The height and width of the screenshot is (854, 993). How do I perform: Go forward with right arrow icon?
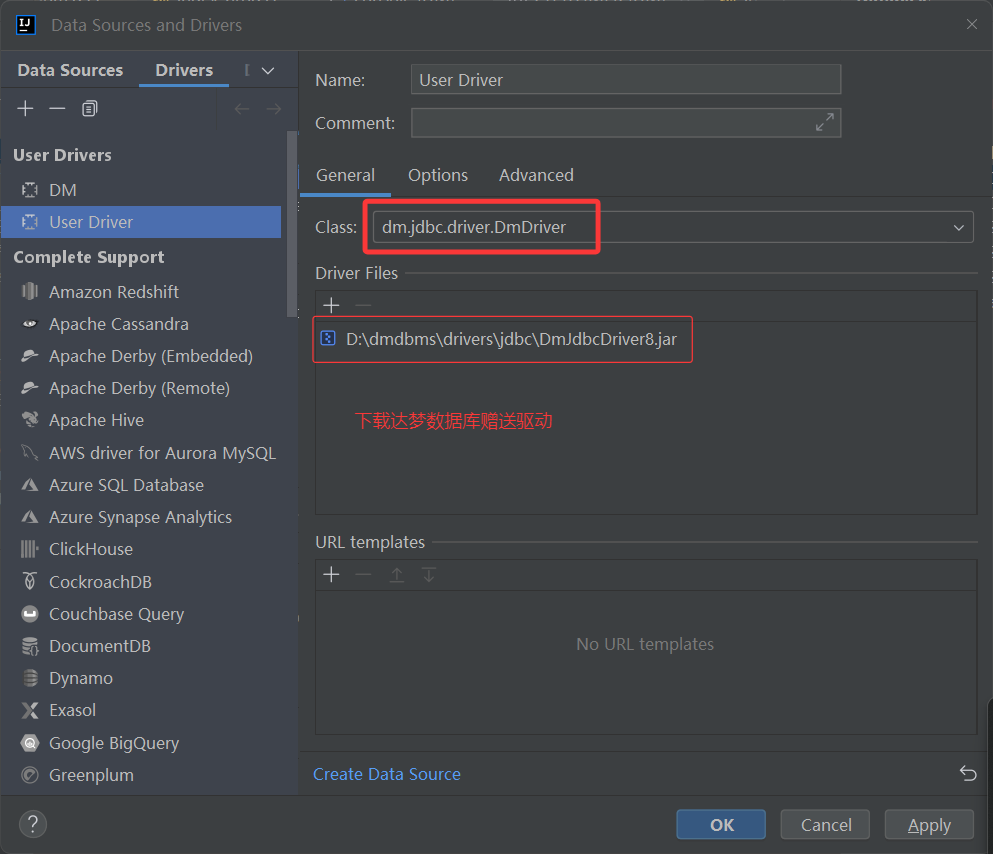tap(274, 109)
